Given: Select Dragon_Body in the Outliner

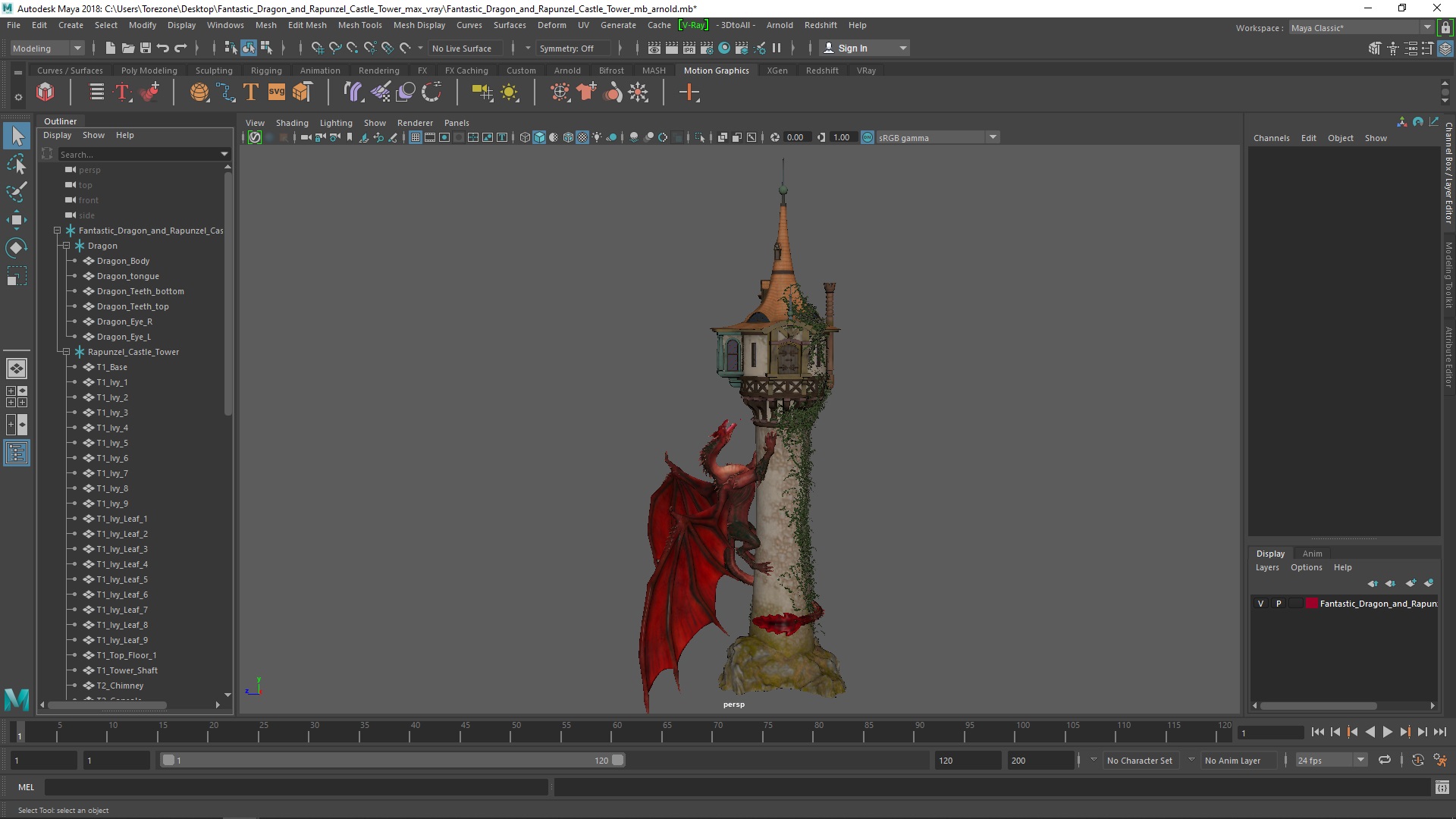Looking at the screenshot, I should pyautogui.click(x=123, y=261).
